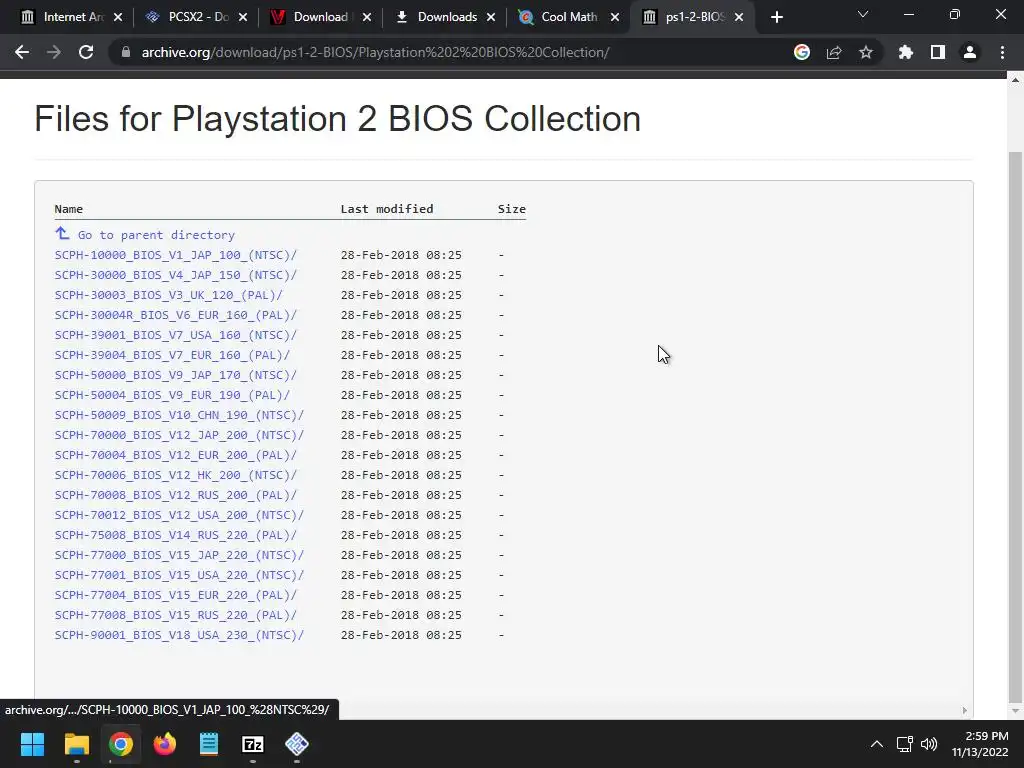This screenshot has width=1024, height=768.
Task: Open Chrome's three-dot menu
Action: point(1002,52)
